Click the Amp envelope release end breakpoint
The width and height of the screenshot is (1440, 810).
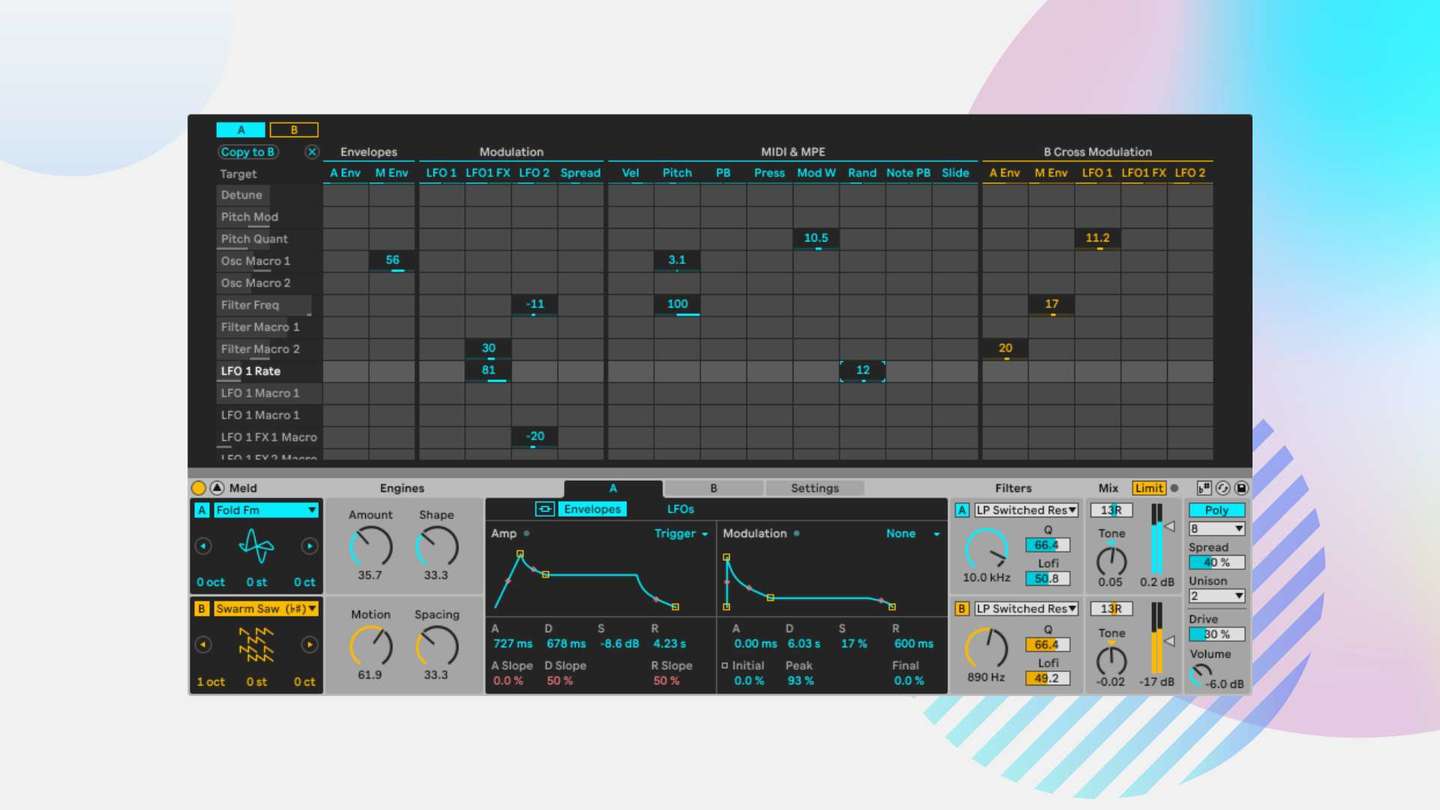pos(675,607)
